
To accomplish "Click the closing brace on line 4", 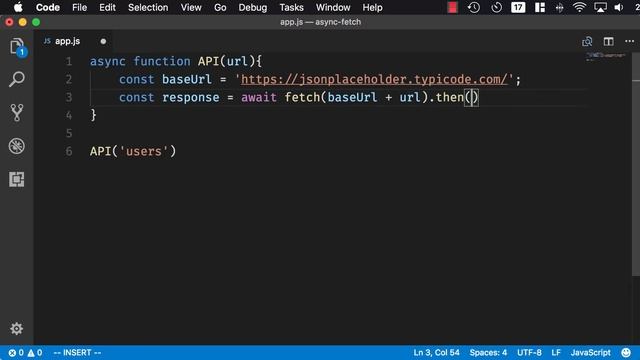I will coord(93,115).
